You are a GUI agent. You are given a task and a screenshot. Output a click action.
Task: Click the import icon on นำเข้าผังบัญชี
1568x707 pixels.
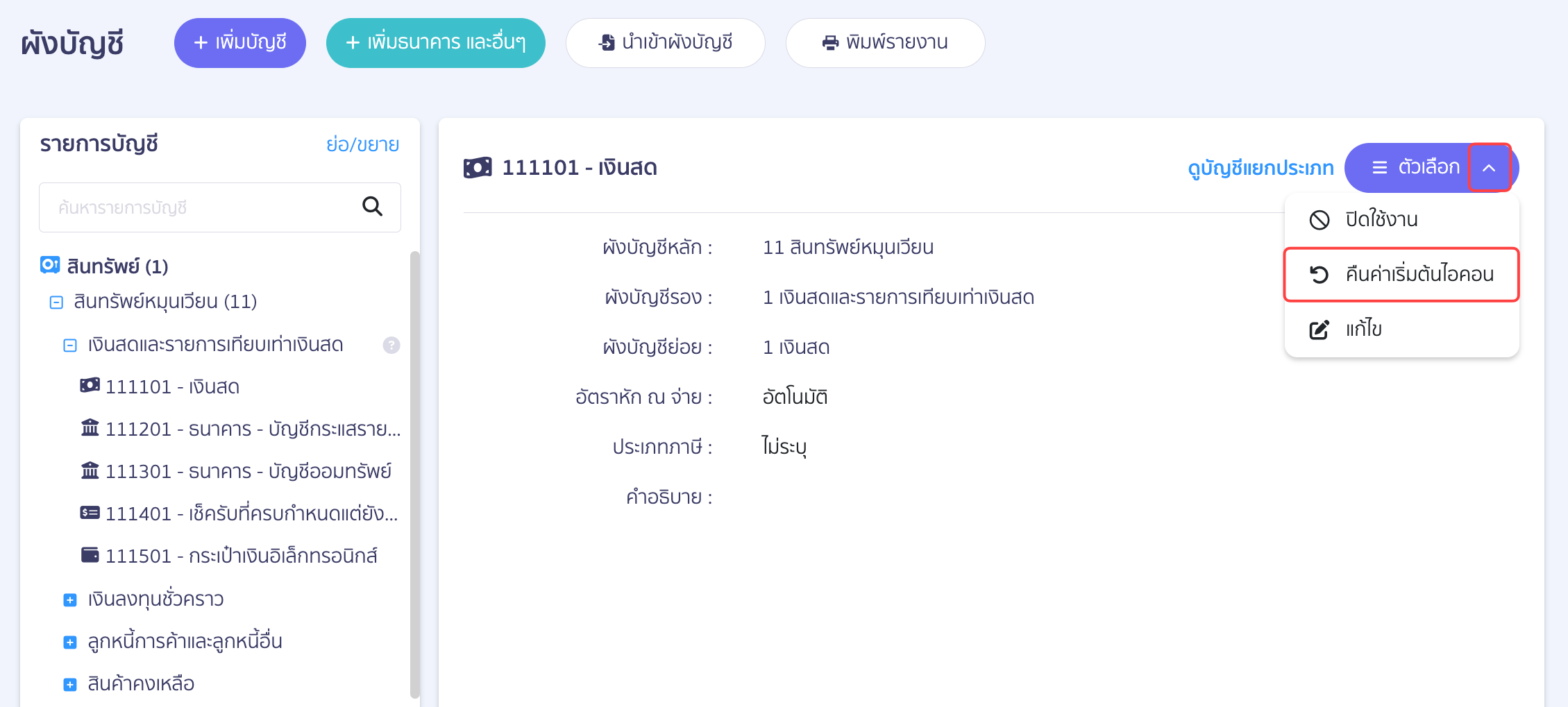607,42
